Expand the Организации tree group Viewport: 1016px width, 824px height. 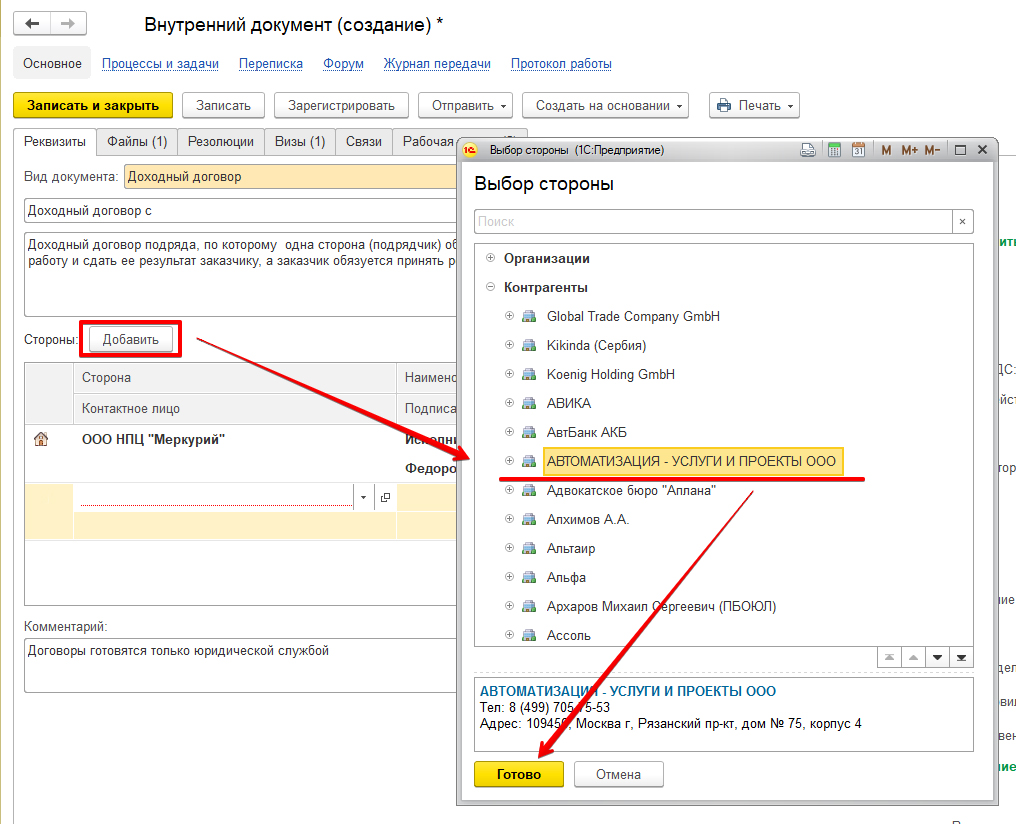tap(490, 258)
